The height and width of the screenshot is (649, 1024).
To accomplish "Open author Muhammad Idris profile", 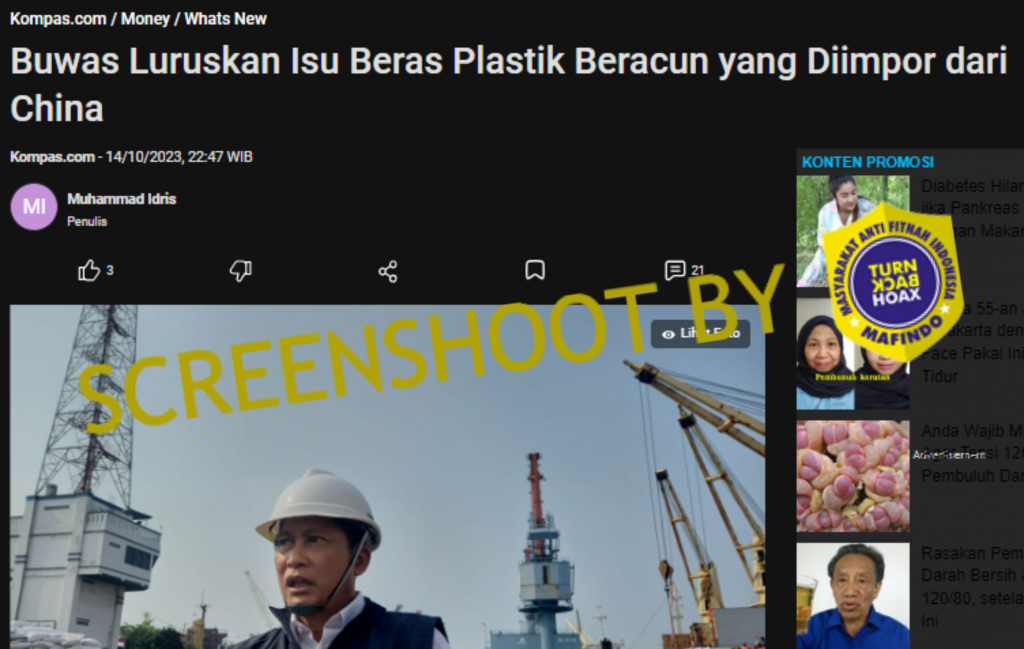I will coord(121,199).
